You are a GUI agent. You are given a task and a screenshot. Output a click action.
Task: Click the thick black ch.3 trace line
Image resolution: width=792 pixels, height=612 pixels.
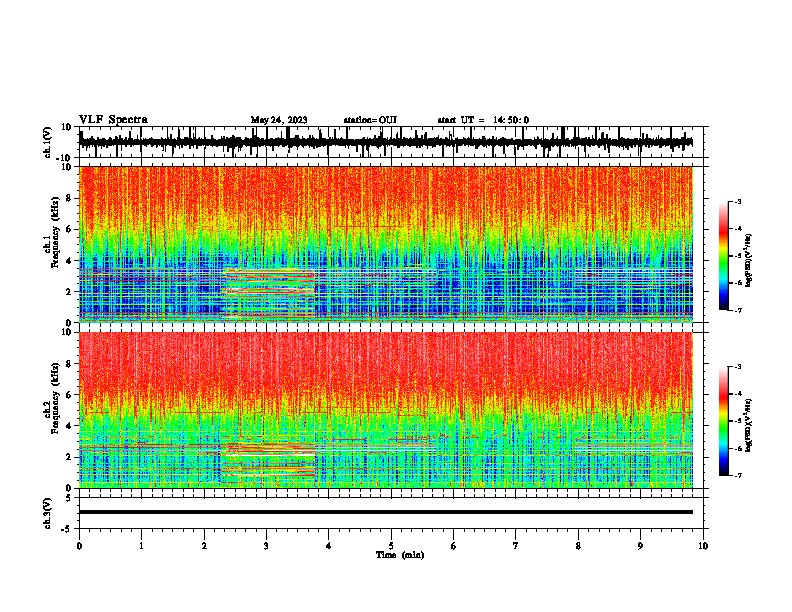tap(386, 512)
